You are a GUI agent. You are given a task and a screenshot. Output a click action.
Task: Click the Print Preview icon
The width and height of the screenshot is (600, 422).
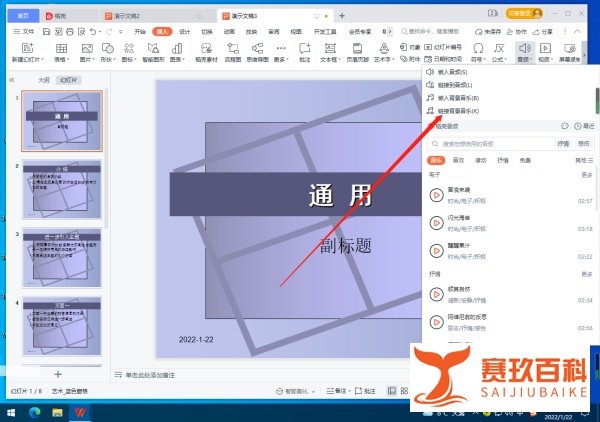click(82, 32)
